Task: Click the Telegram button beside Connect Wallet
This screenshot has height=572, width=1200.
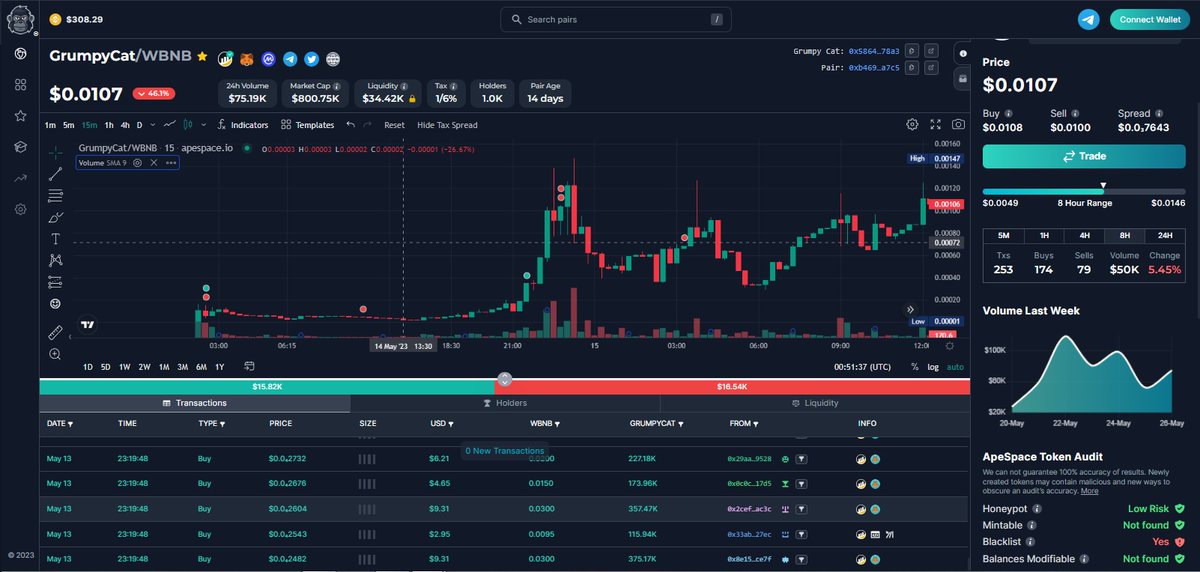Action: tap(1089, 19)
